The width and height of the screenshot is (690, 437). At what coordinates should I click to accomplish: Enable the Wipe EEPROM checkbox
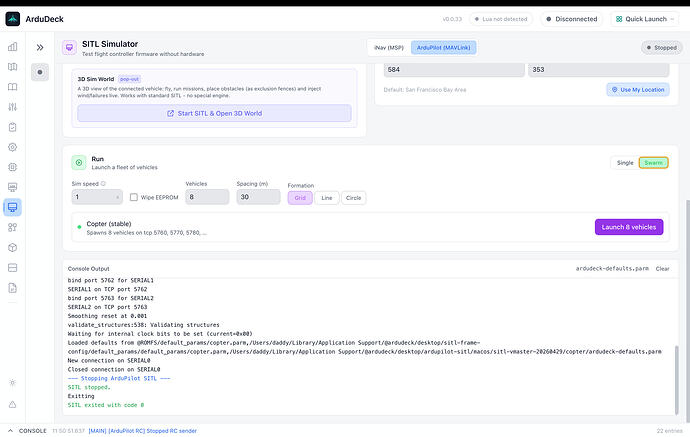[134, 197]
